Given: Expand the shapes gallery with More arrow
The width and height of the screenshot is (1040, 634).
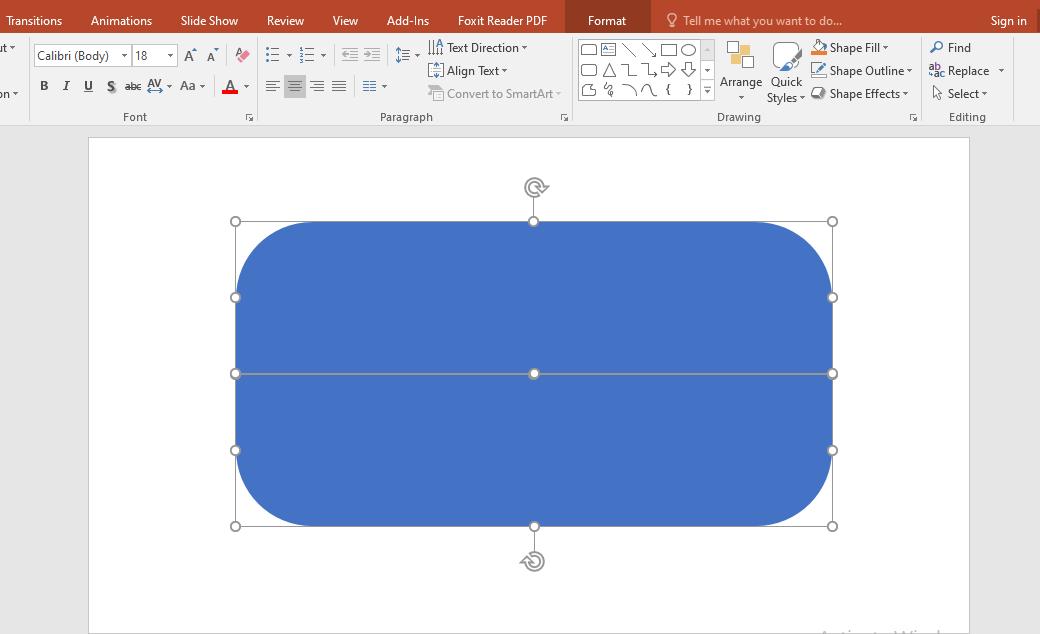Looking at the screenshot, I should pyautogui.click(x=706, y=91).
